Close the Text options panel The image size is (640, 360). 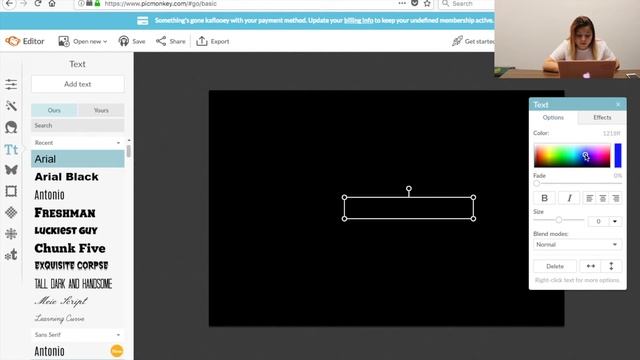(618, 105)
